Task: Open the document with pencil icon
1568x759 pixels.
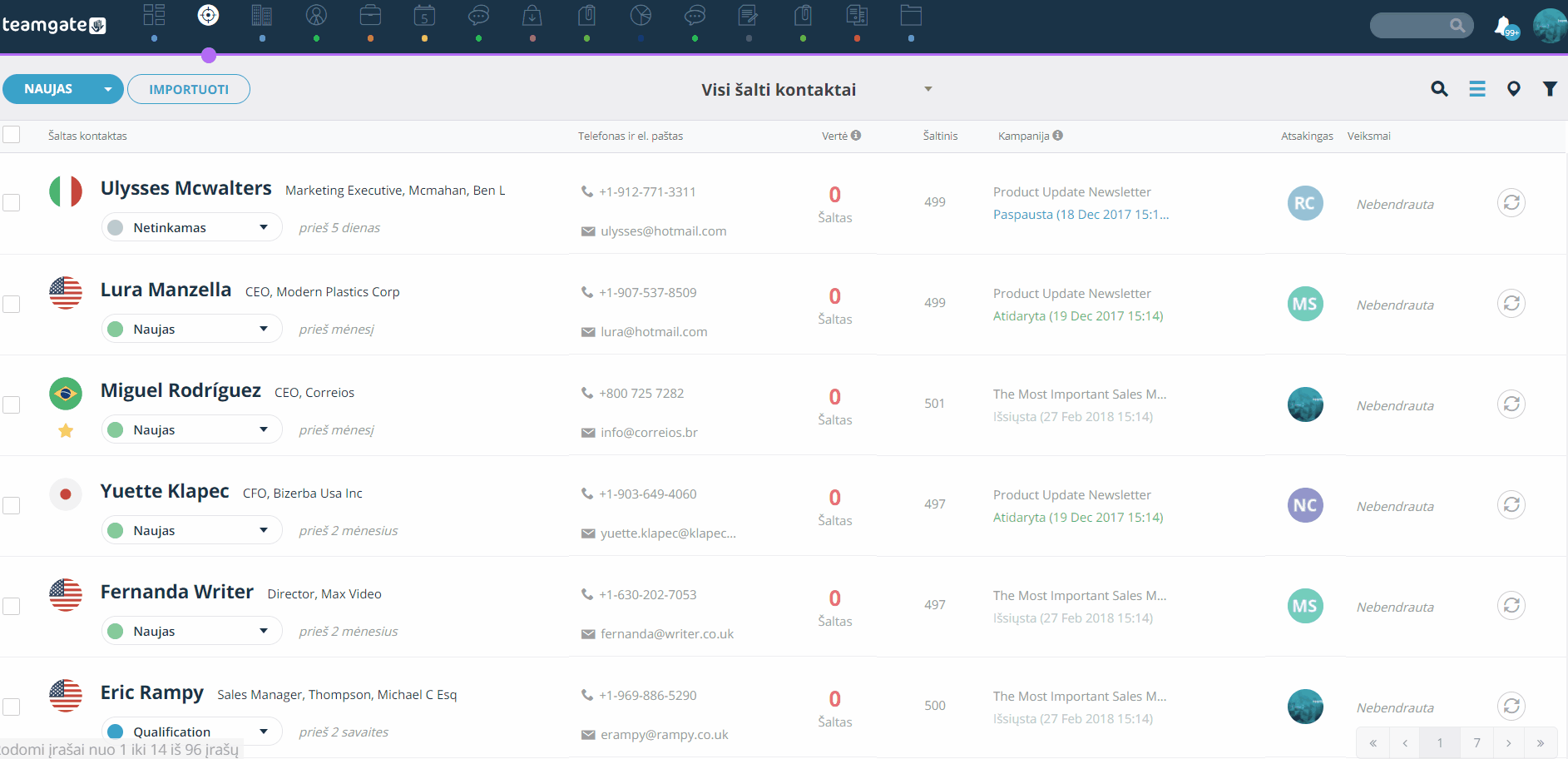Action: pos(749,15)
